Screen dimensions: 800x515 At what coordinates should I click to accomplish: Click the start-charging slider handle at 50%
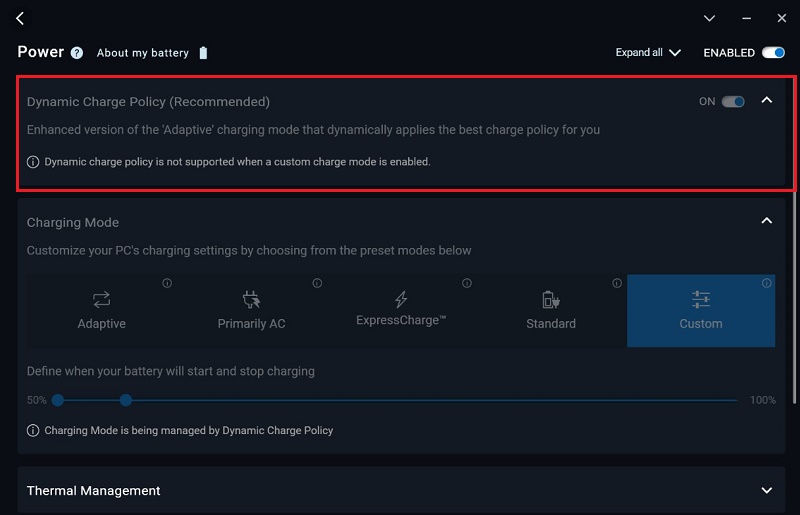click(x=58, y=400)
